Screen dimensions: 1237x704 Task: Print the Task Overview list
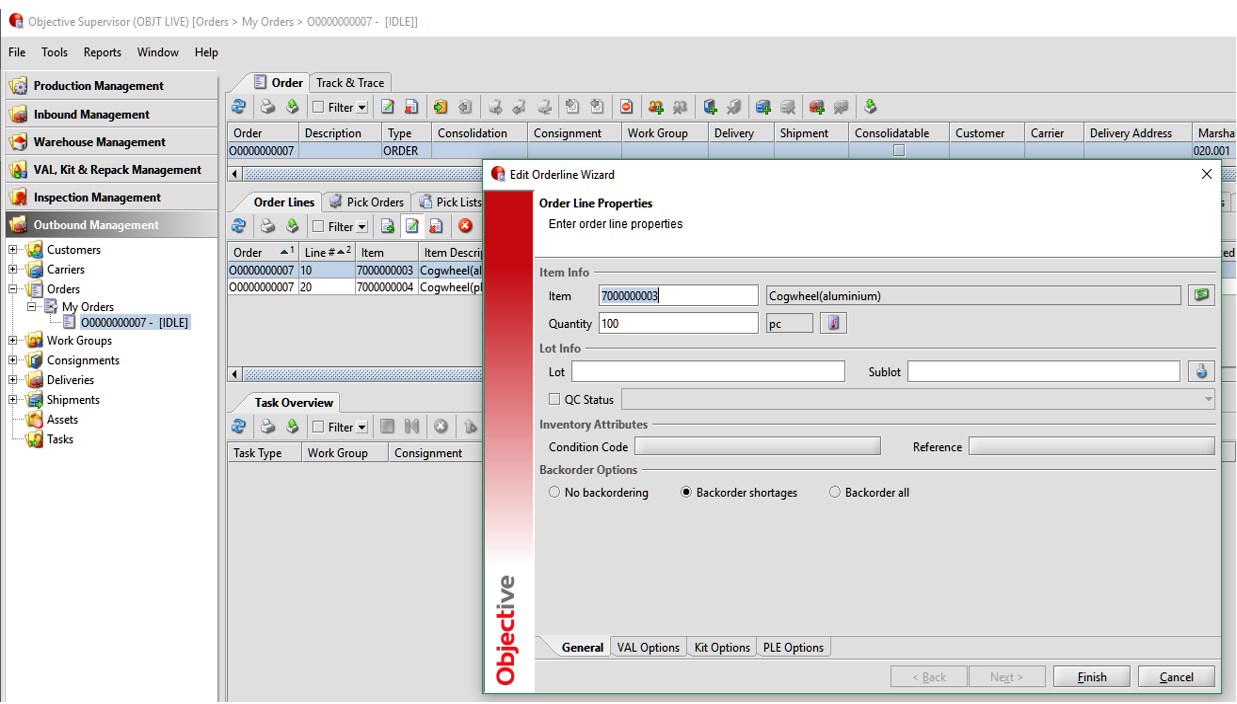click(x=267, y=427)
